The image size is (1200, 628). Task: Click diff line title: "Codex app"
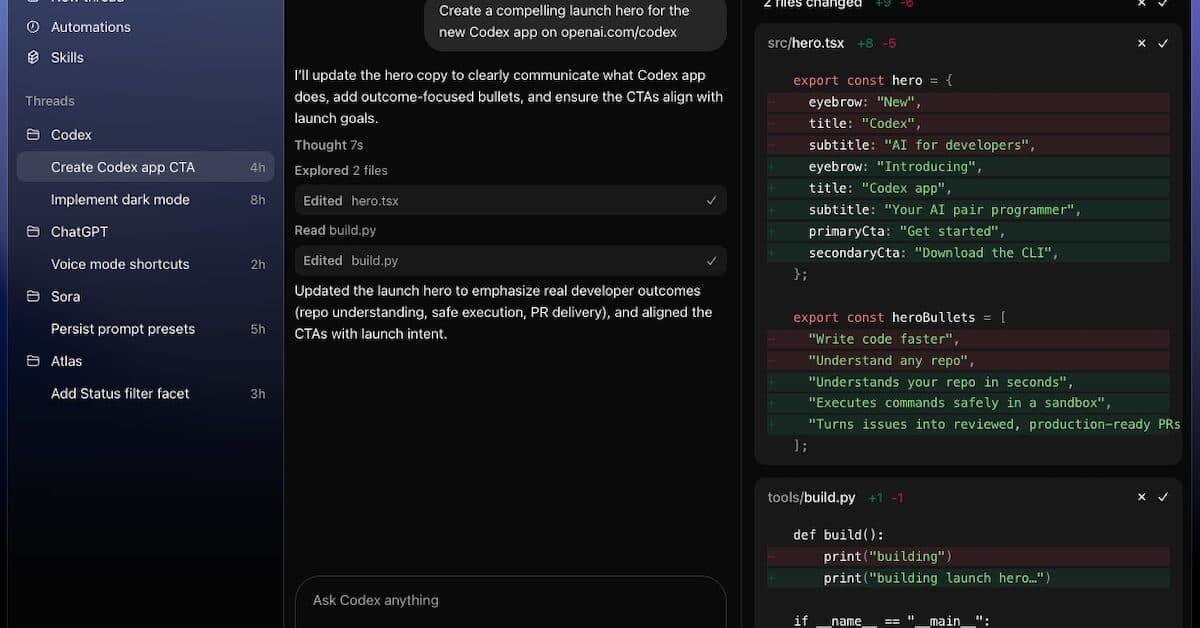pos(968,188)
